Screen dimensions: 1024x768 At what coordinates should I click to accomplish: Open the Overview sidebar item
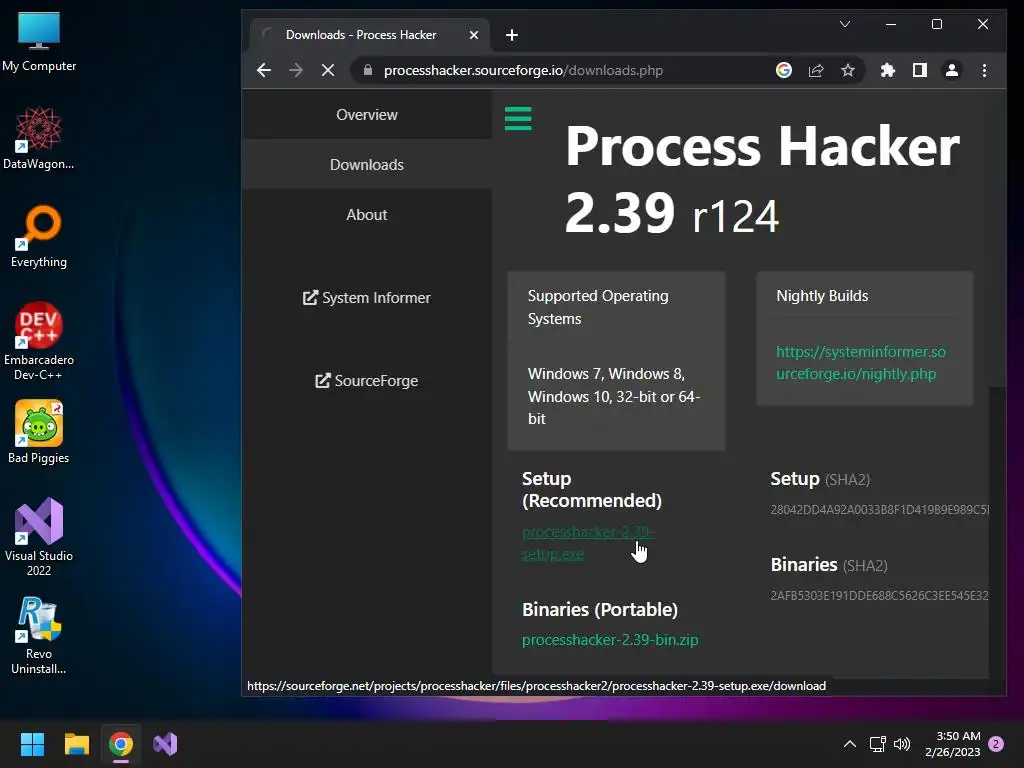(367, 115)
